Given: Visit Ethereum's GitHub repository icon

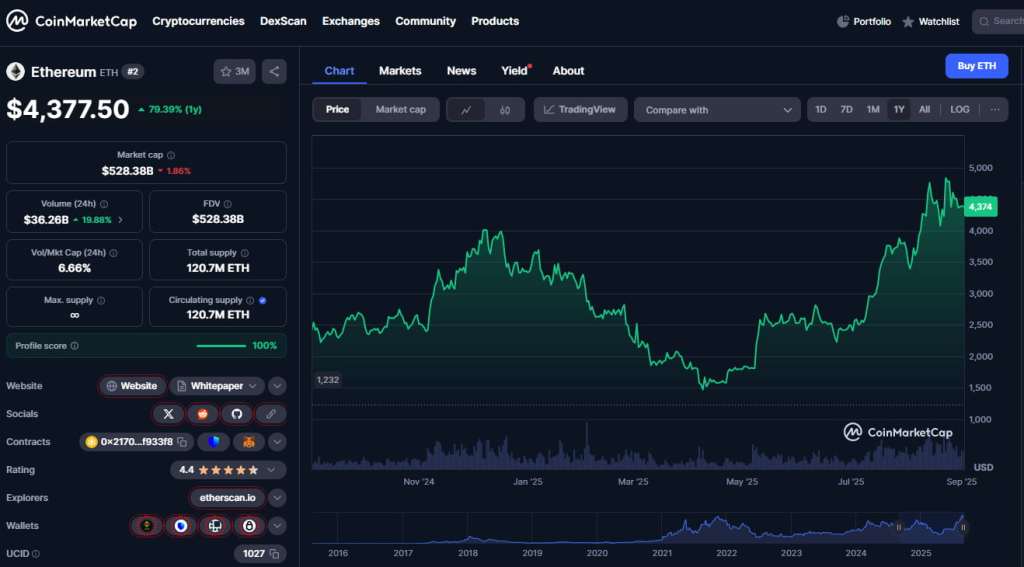Looking at the screenshot, I should pos(236,414).
